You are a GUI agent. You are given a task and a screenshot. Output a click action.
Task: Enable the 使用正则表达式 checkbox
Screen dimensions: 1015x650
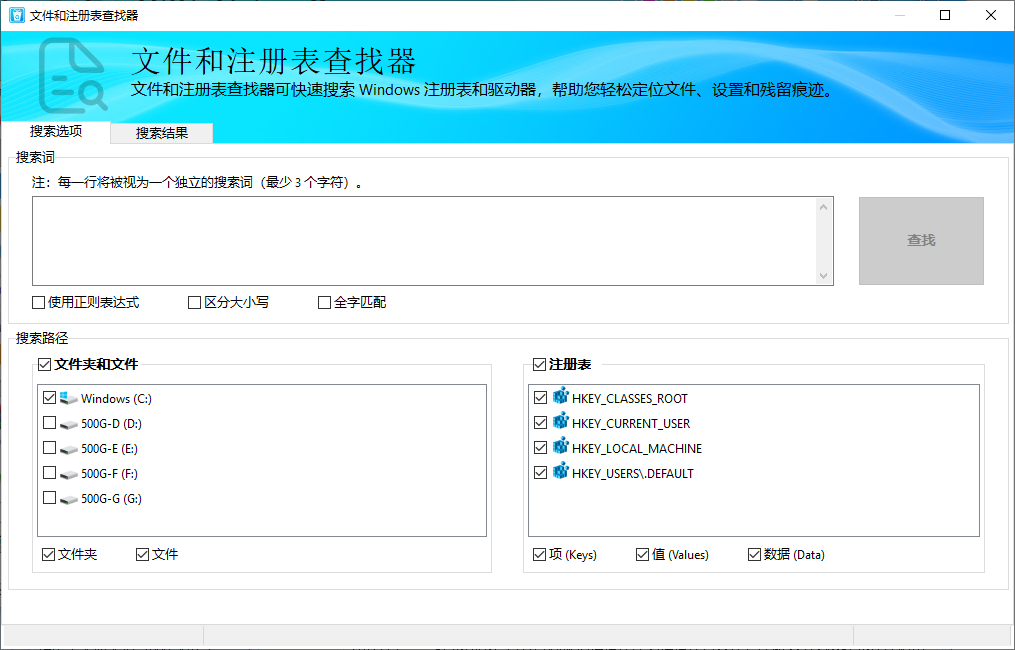(x=39, y=303)
